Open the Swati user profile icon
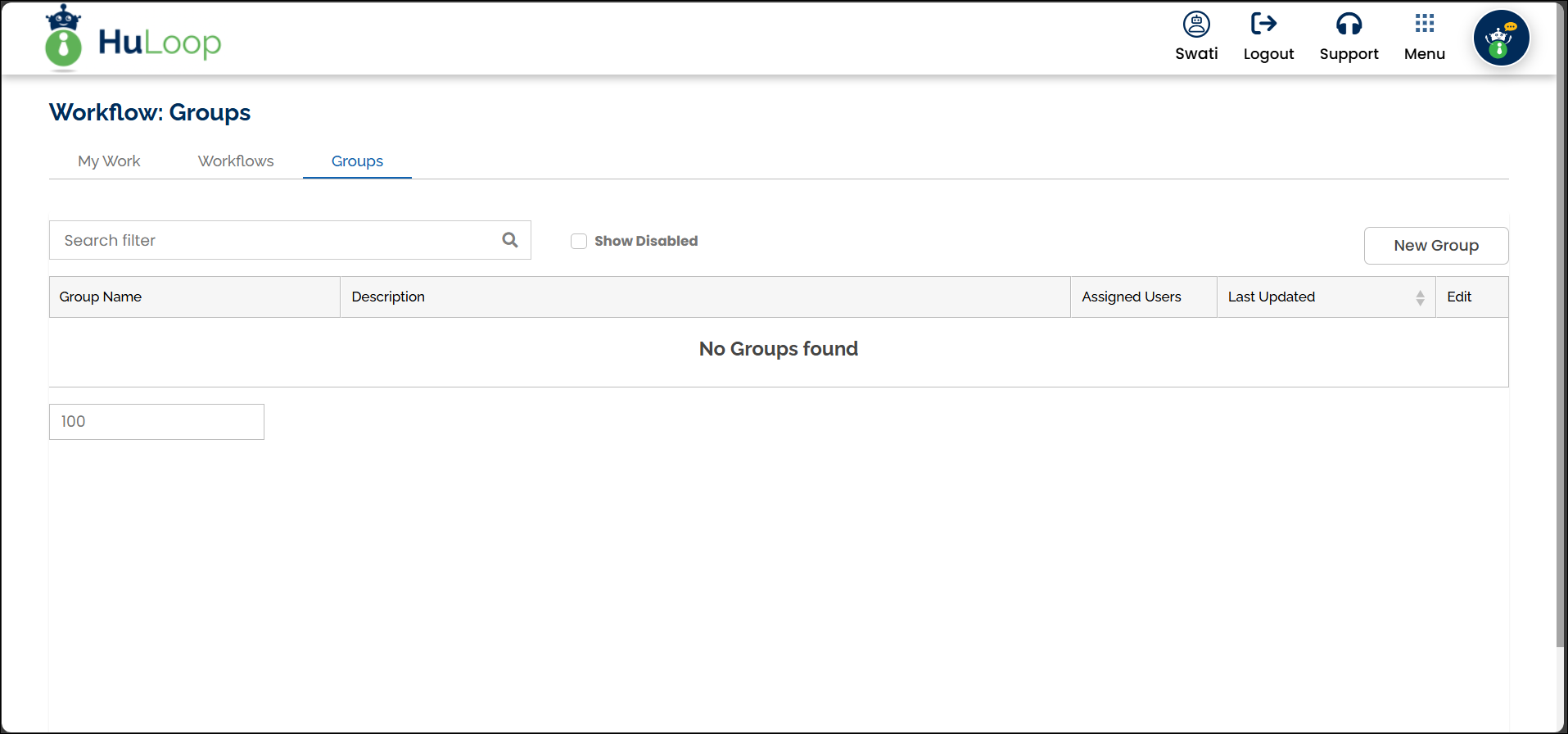 coord(1196,25)
